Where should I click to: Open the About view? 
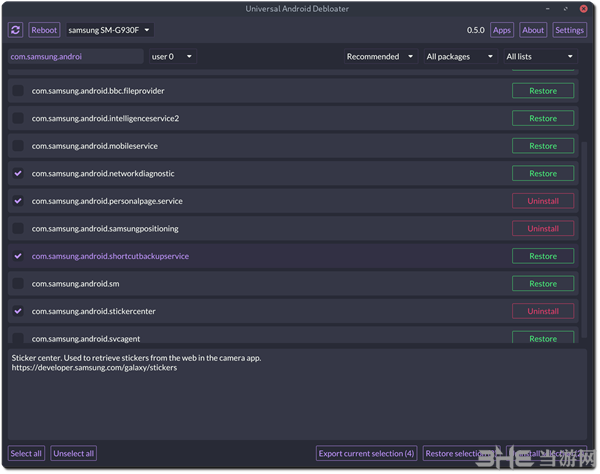tap(533, 30)
